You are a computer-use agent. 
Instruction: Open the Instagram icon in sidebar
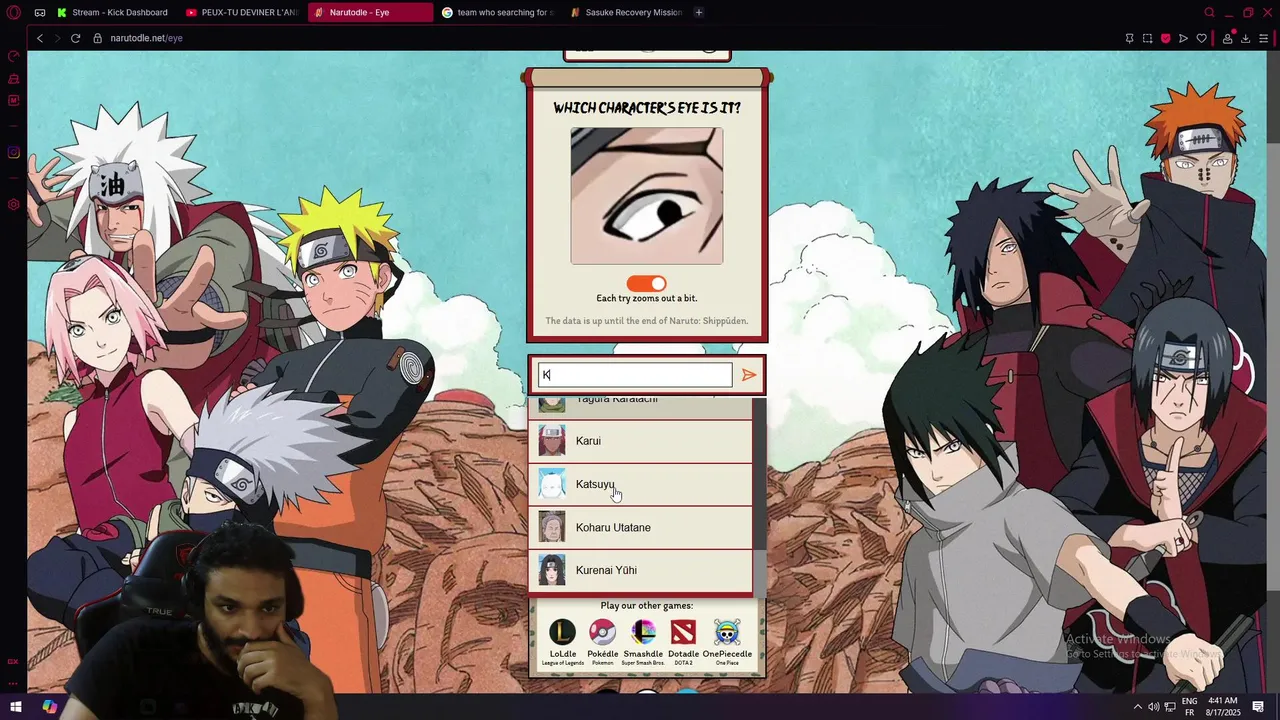[x=13, y=152]
